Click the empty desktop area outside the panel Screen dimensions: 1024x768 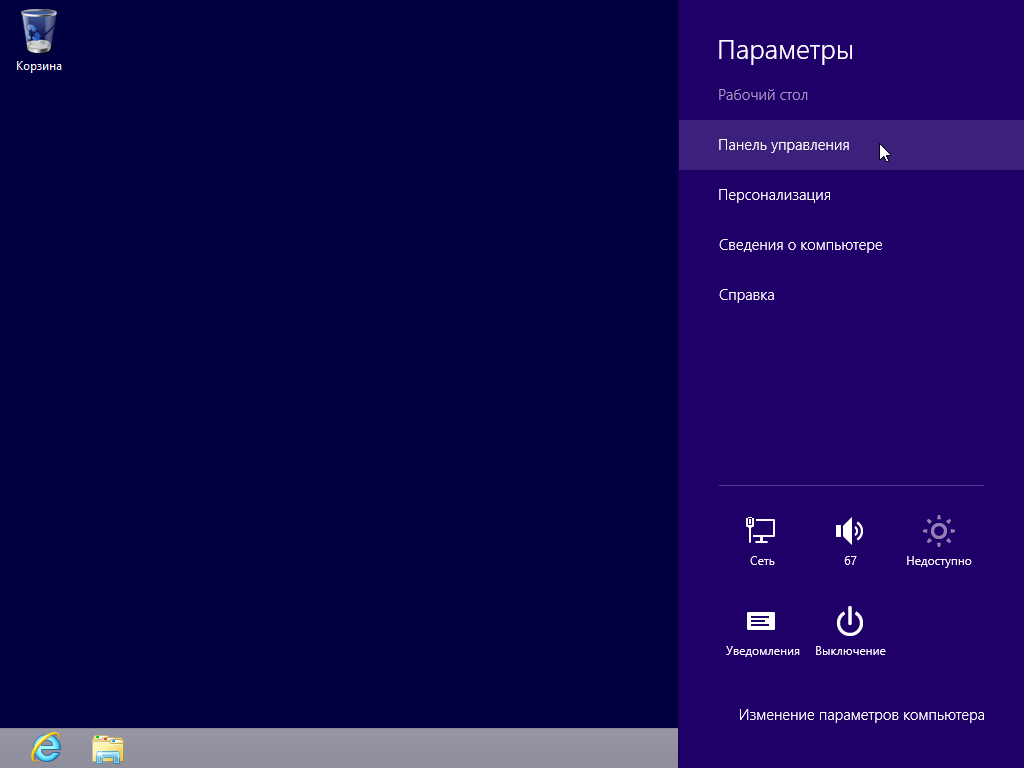click(x=340, y=400)
